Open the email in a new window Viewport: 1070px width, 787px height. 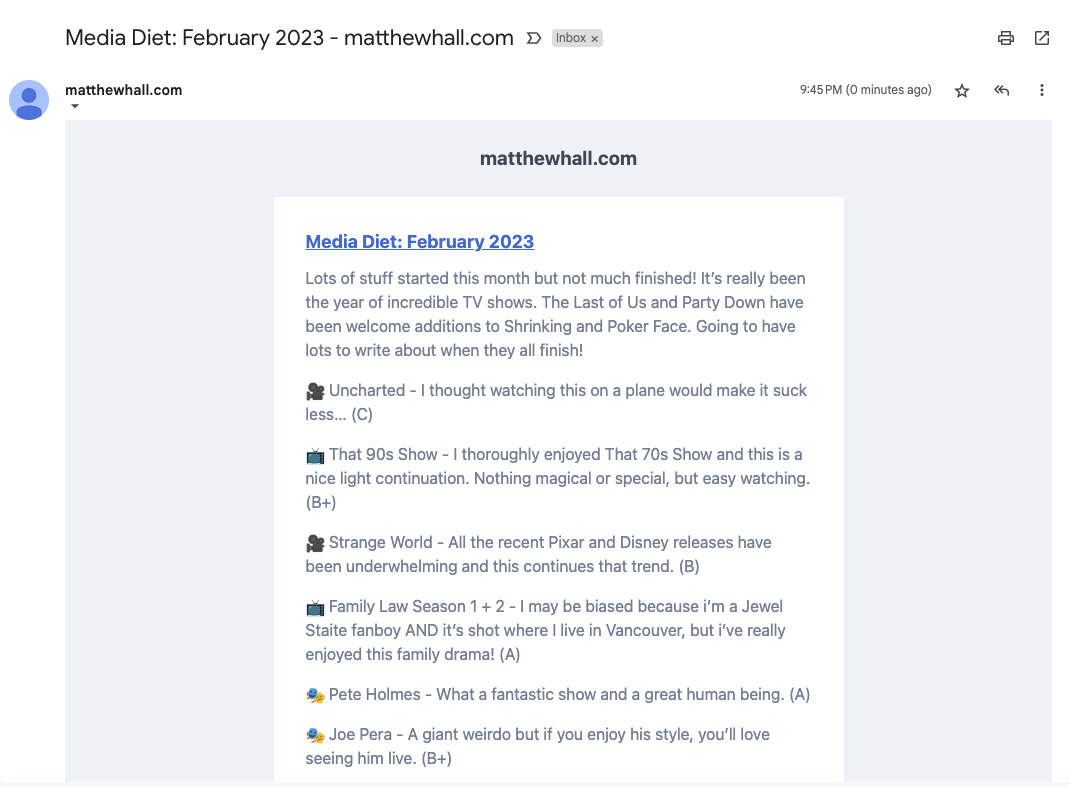pyautogui.click(x=1042, y=38)
